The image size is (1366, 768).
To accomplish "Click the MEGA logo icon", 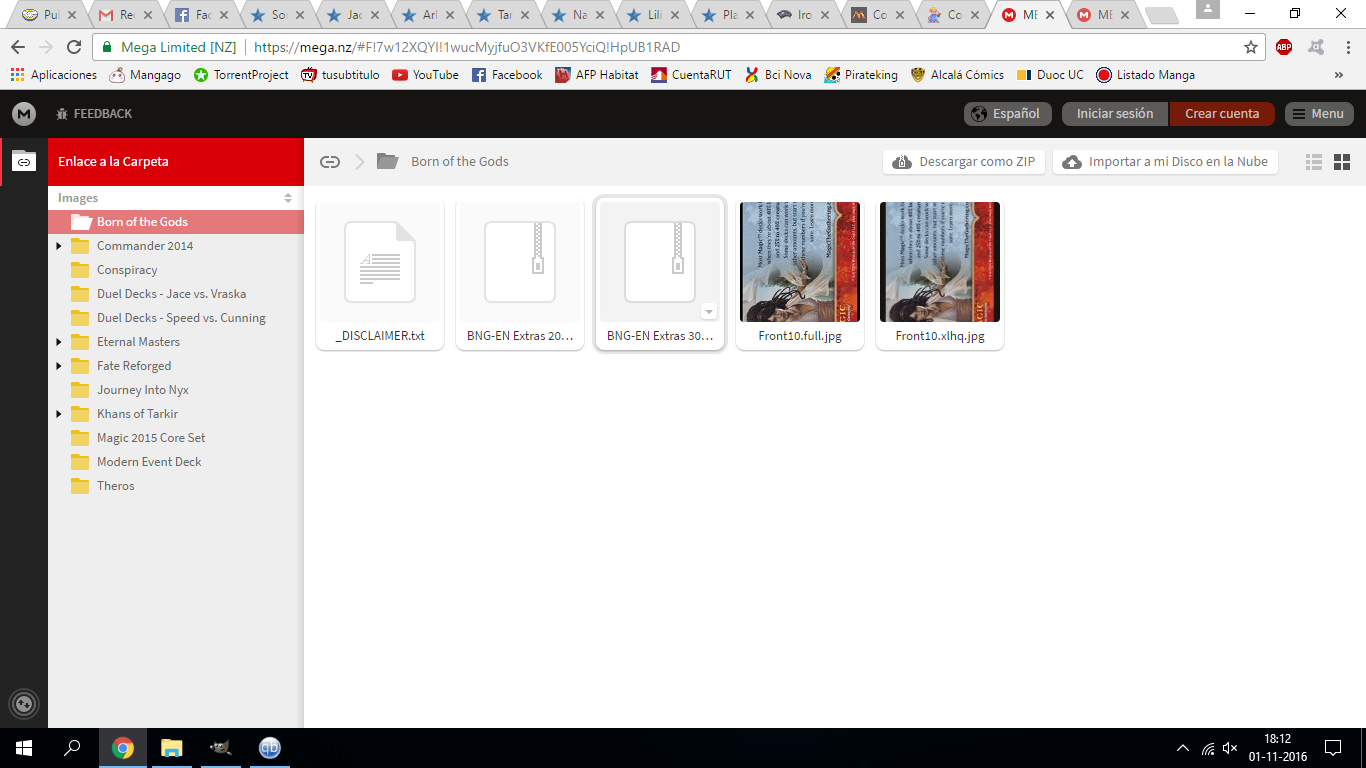I will 24,114.
